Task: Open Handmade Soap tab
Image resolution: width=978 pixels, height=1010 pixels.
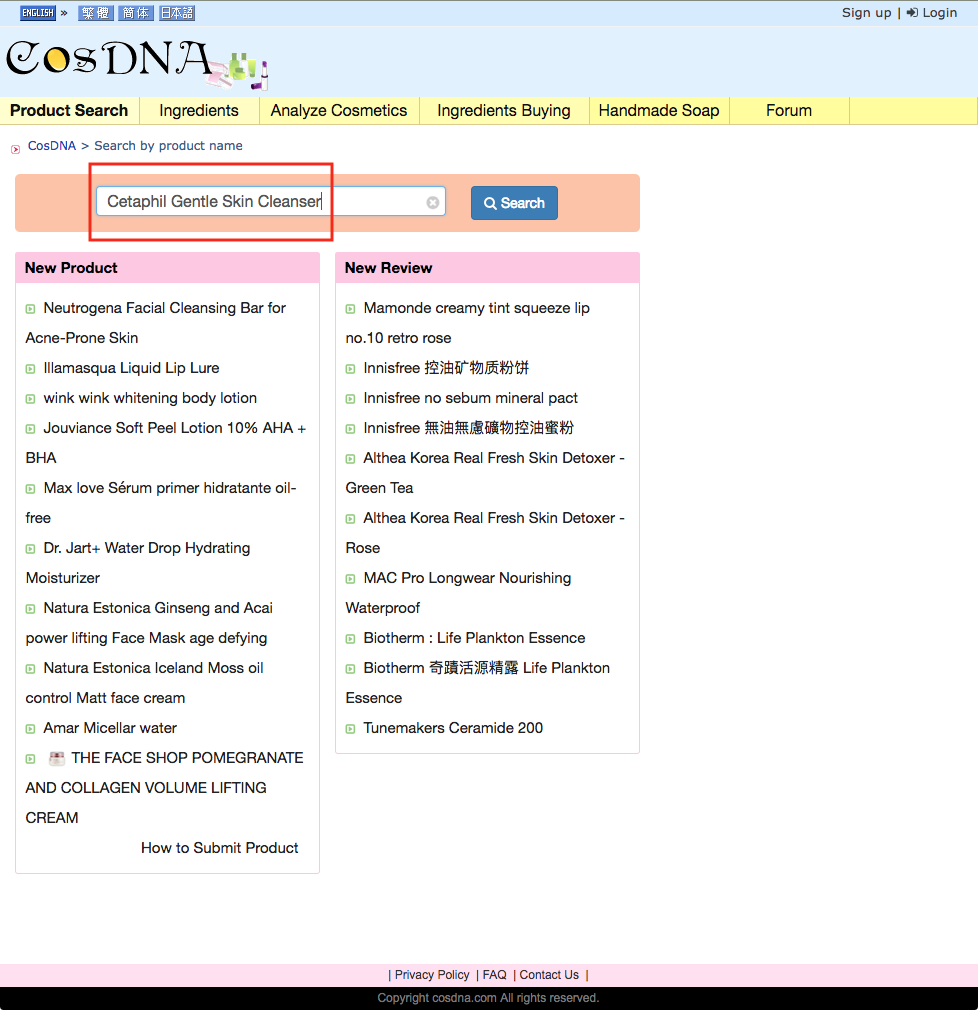Action: 659,111
